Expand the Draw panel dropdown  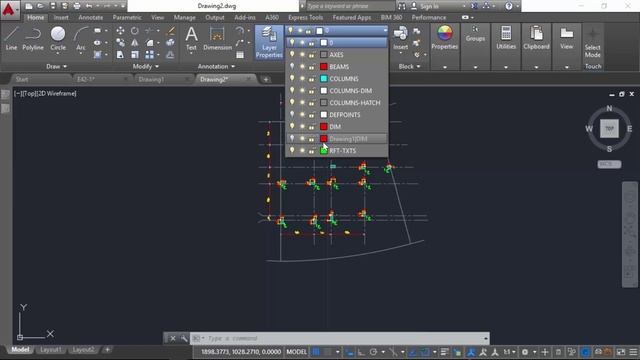[56, 66]
